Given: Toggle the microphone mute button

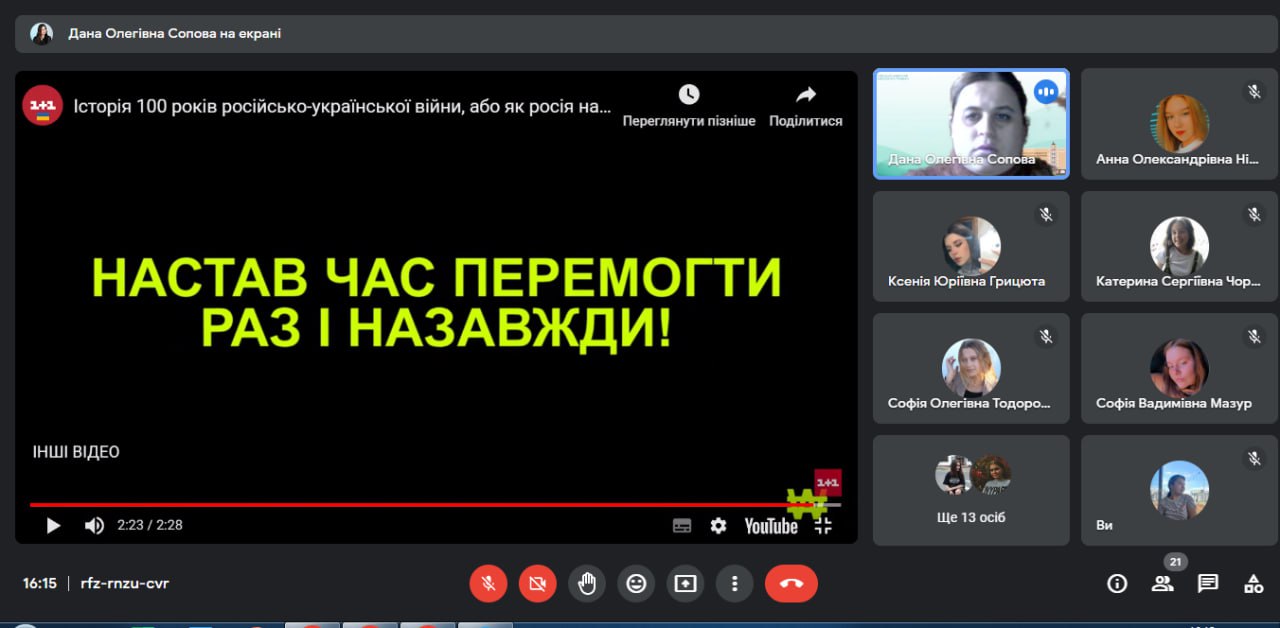Looking at the screenshot, I should 489,583.
